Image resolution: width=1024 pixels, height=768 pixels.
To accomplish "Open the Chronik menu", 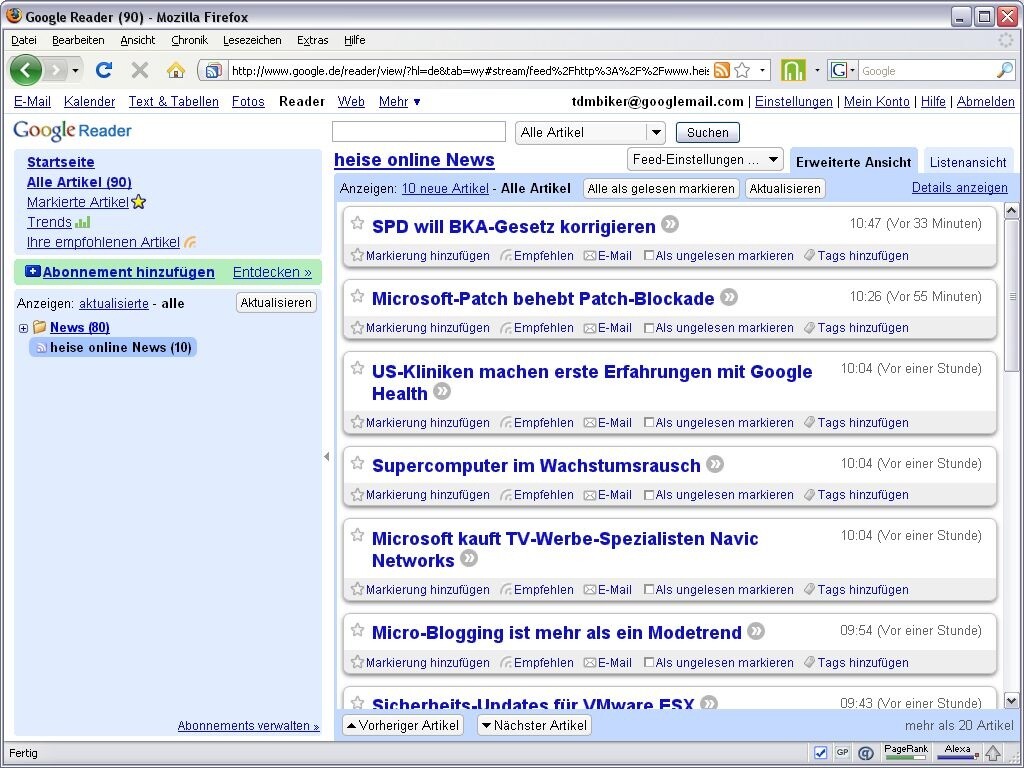I will click(191, 40).
